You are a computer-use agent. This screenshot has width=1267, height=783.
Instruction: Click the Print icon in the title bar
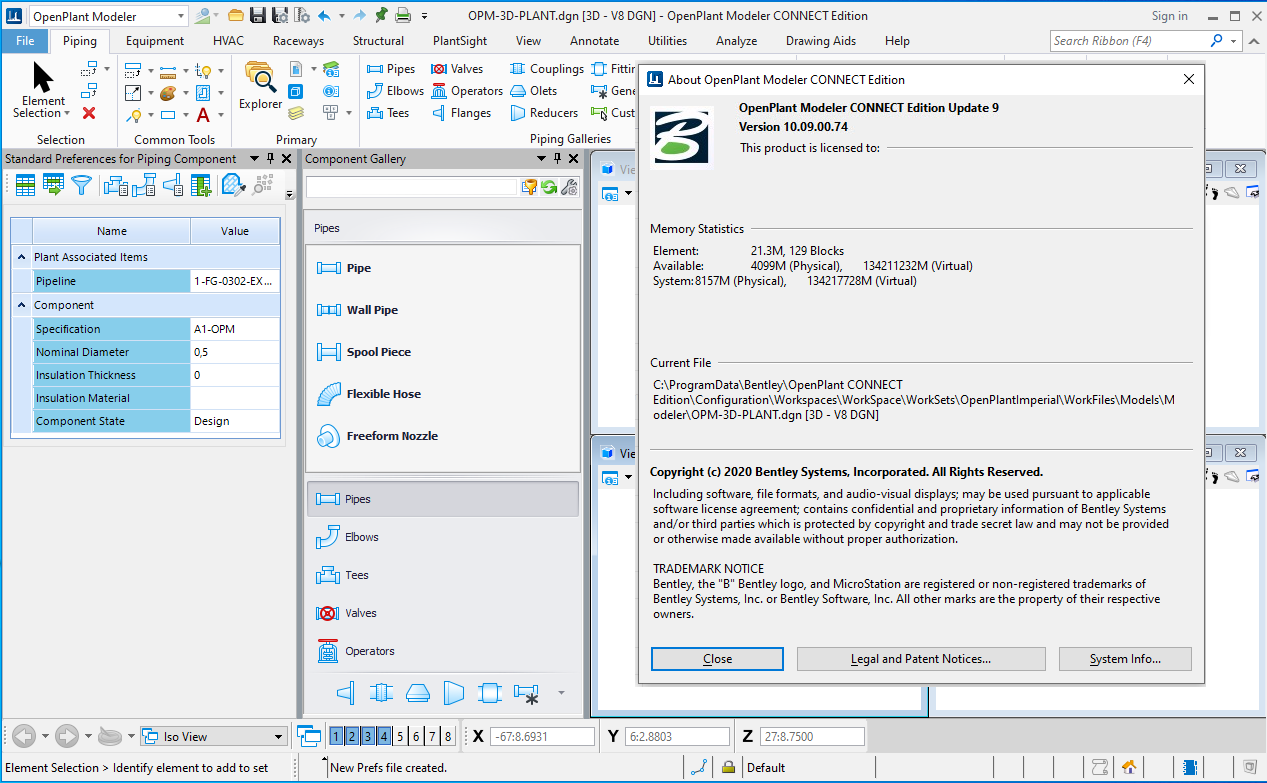tap(402, 16)
